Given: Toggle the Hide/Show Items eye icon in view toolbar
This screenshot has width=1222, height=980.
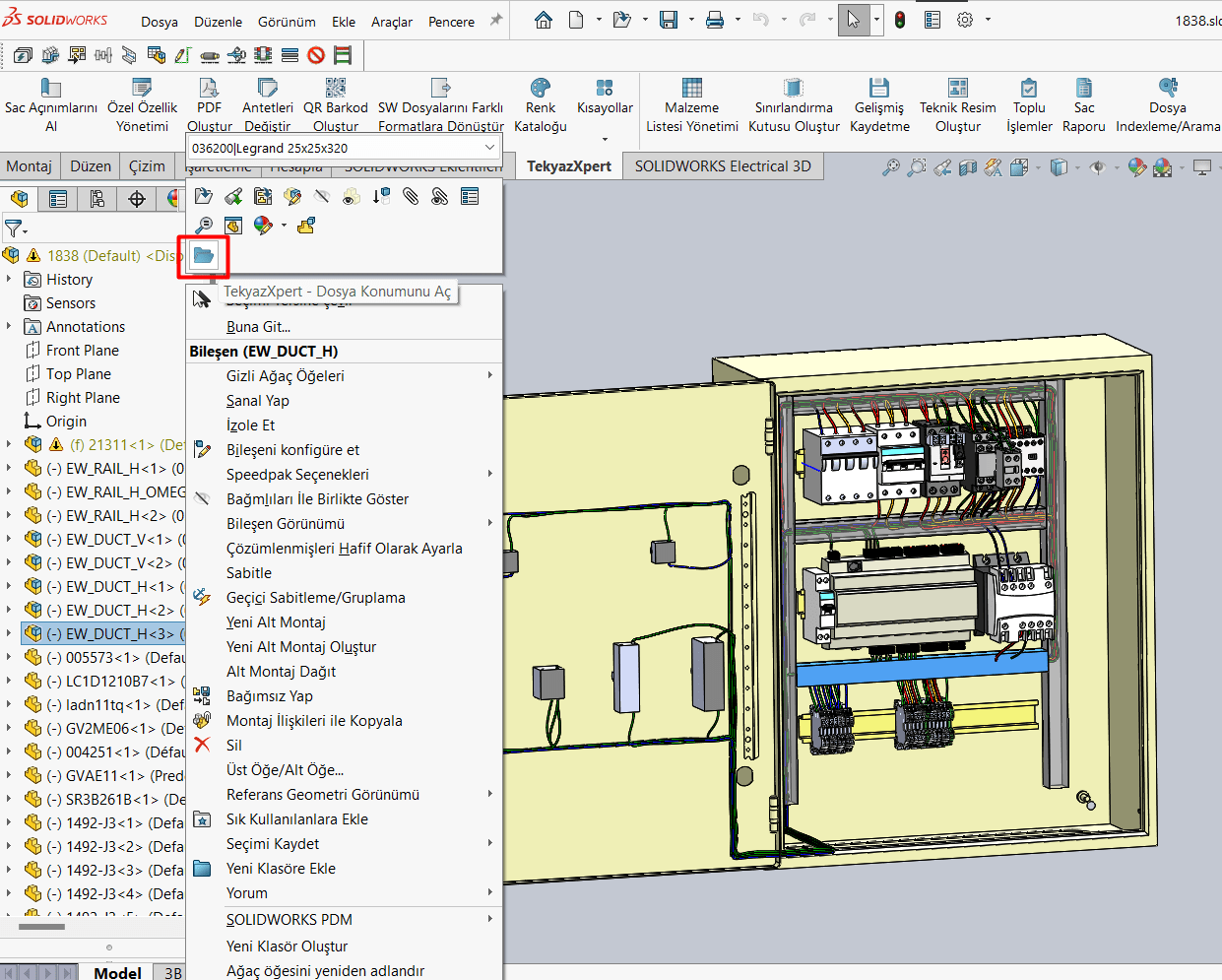Looking at the screenshot, I should pyautogui.click(x=1098, y=167).
